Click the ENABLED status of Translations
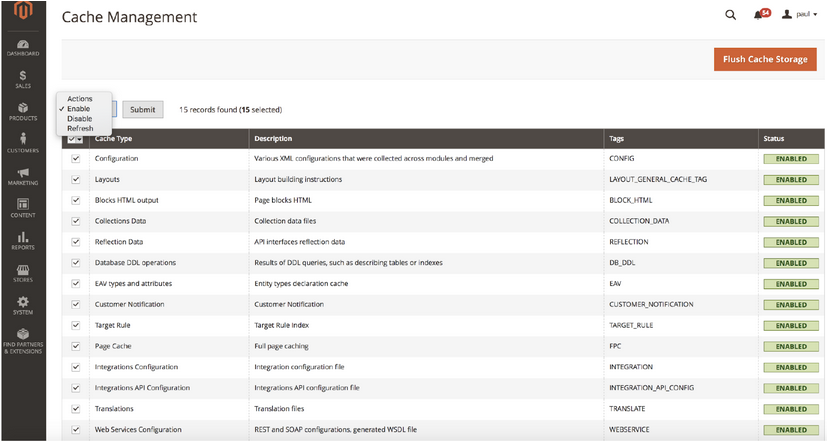Screen dimensions: 827x441 click(x=791, y=409)
